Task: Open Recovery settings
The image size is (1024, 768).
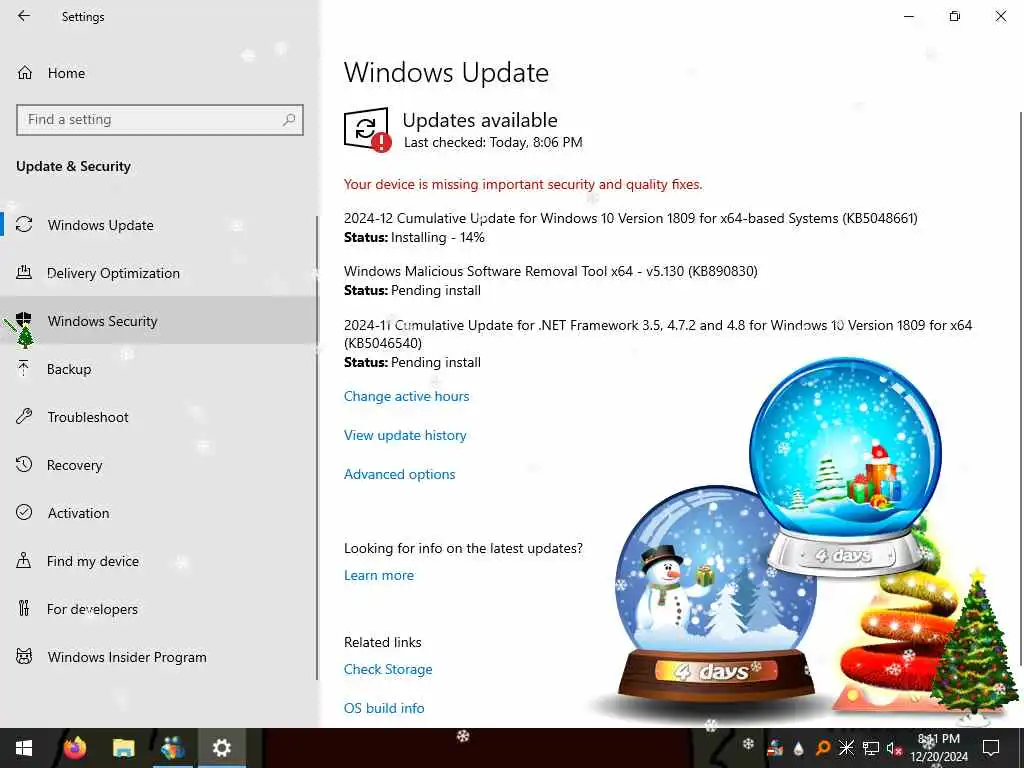Action: click(x=160, y=465)
